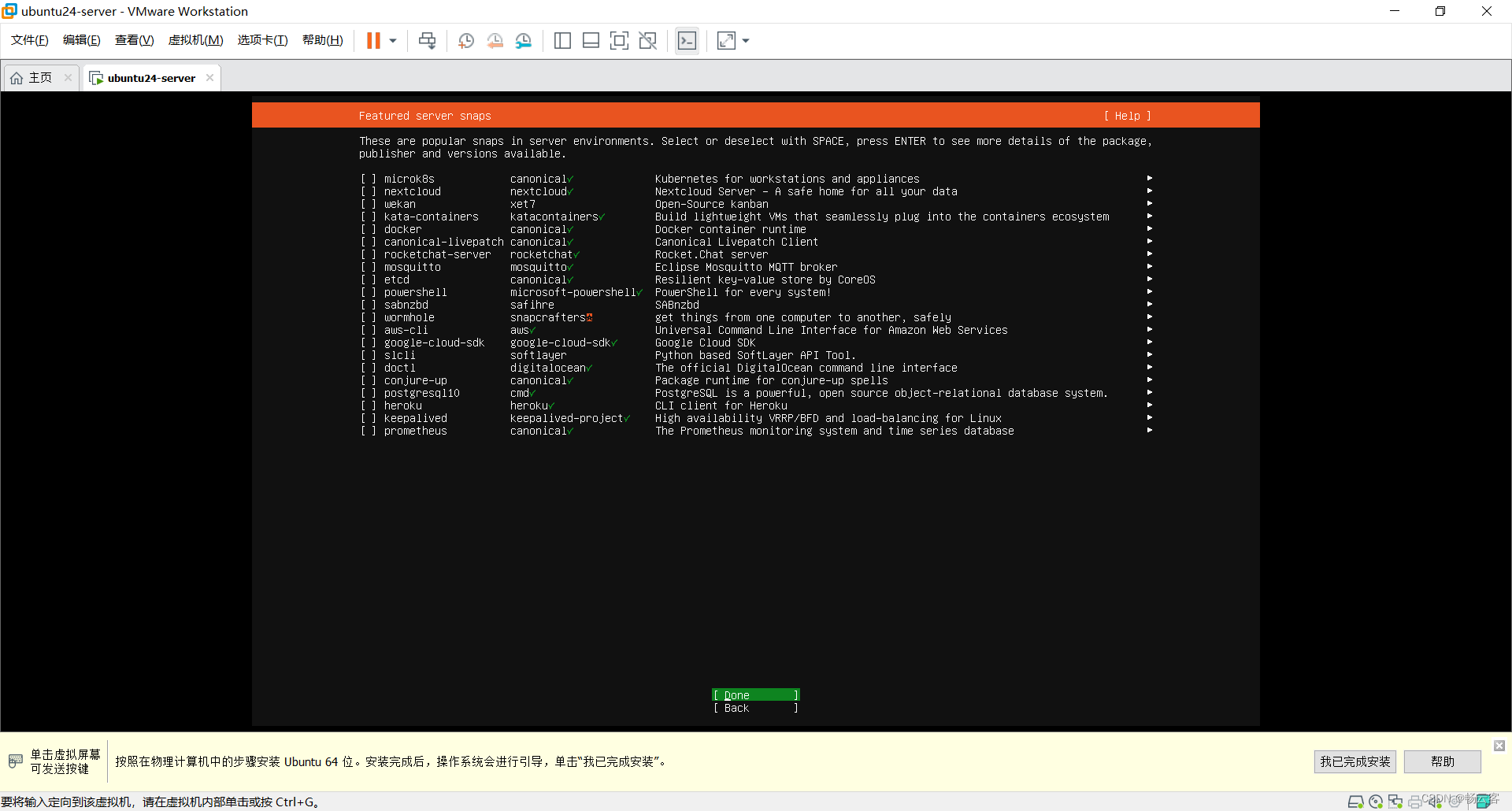
Task: Check the prometheus snap checkbox
Action: pyautogui.click(x=368, y=431)
